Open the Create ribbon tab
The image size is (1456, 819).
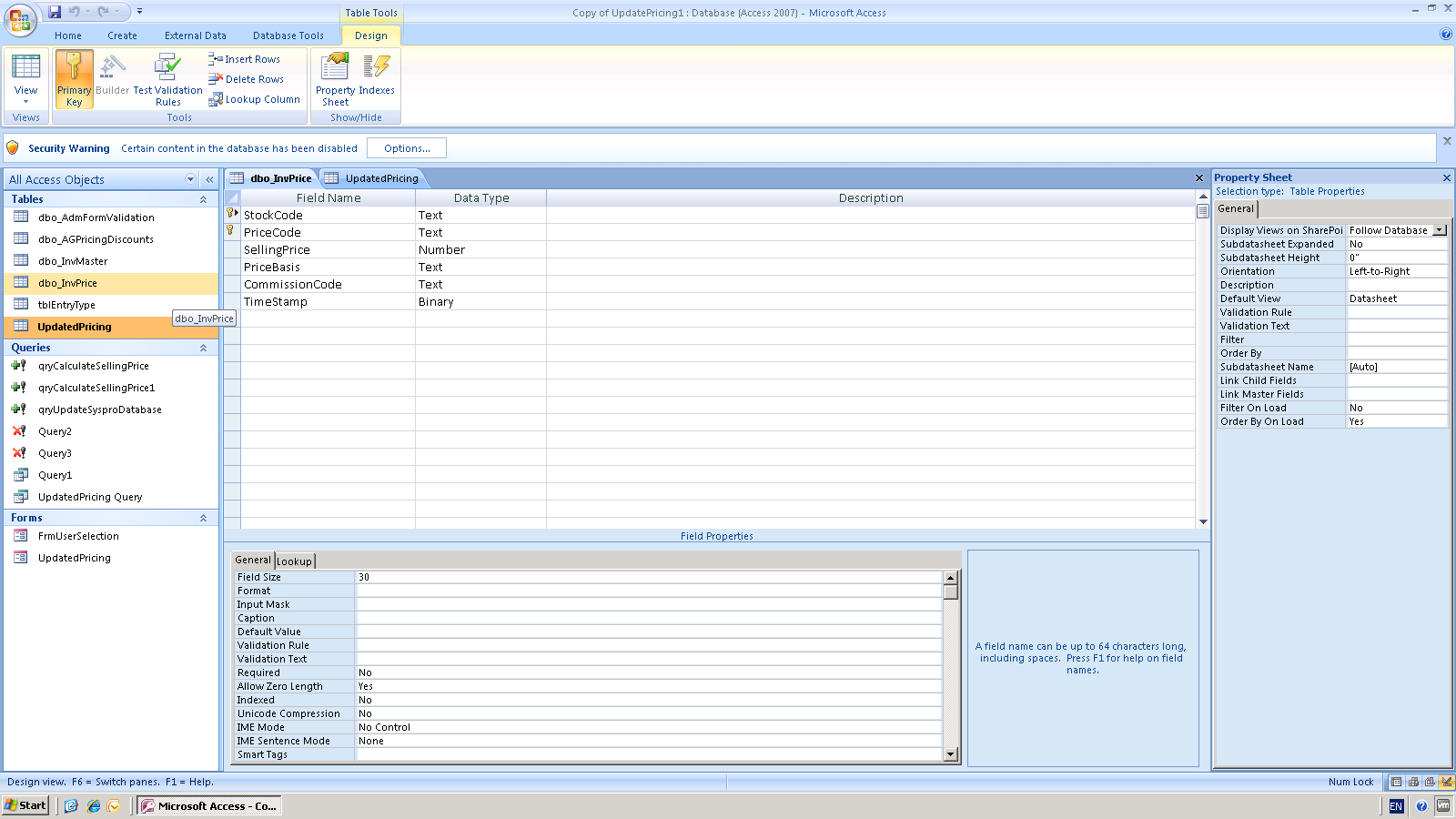tap(122, 35)
